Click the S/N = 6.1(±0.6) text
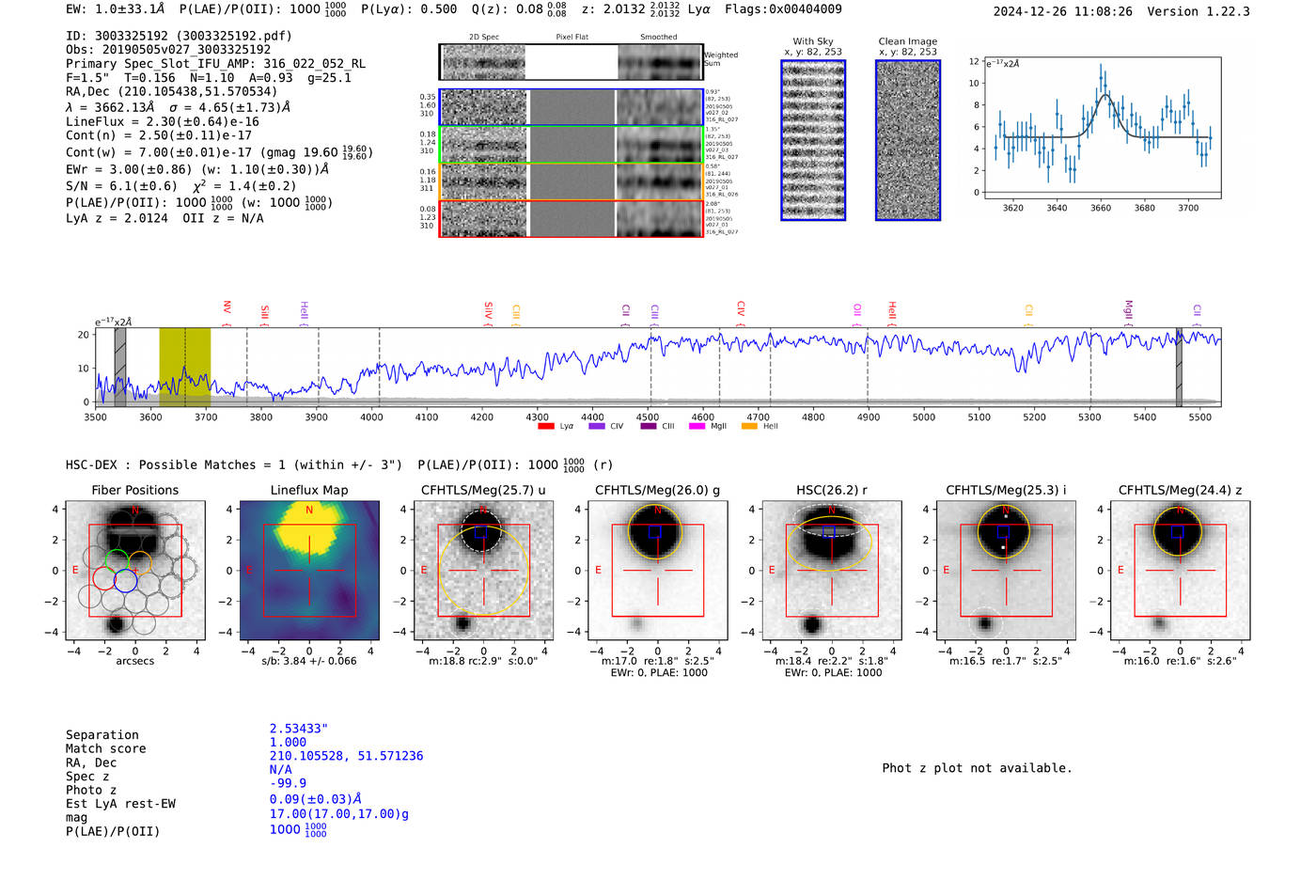The image size is (1316, 896). pyautogui.click(x=121, y=186)
